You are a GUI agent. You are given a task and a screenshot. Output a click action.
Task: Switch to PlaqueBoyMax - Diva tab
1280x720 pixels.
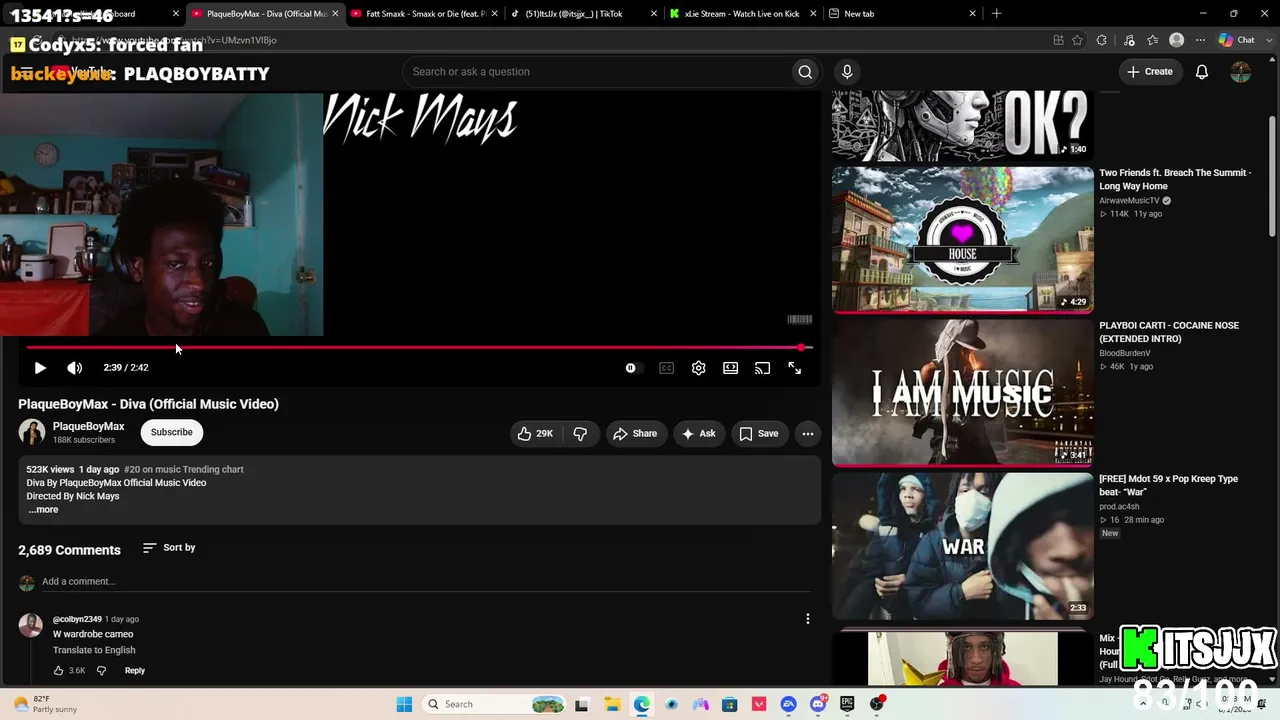[x=265, y=14]
